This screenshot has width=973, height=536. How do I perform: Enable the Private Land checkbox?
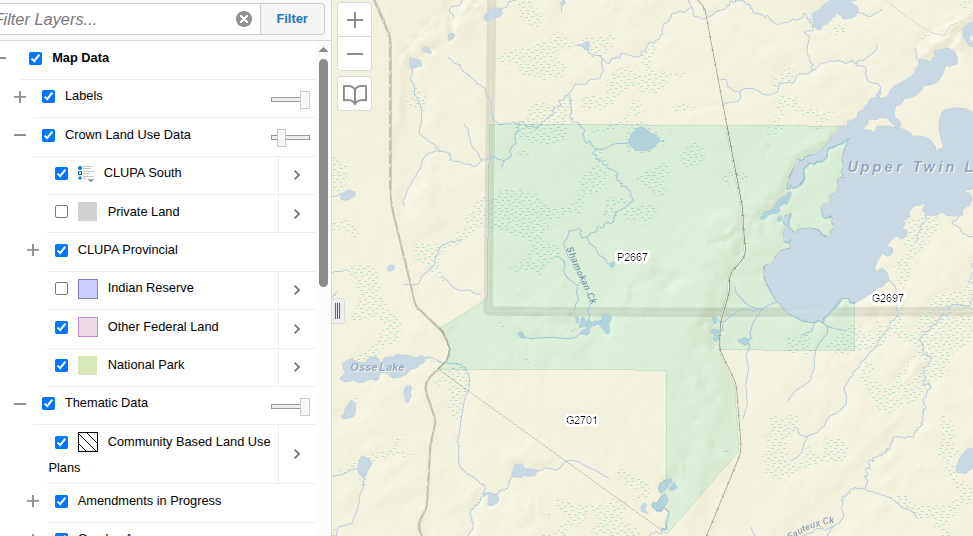pyautogui.click(x=61, y=212)
